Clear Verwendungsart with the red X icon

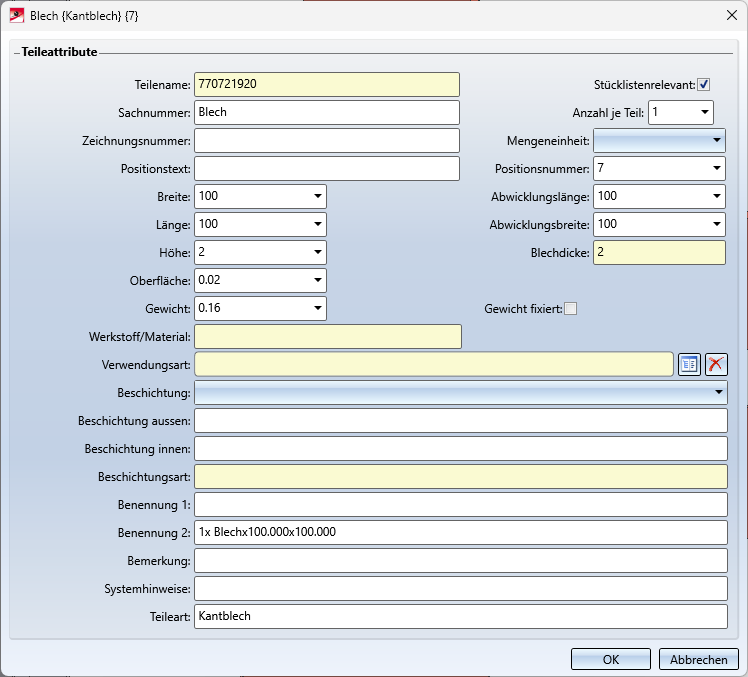pyautogui.click(x=716, y=365)
